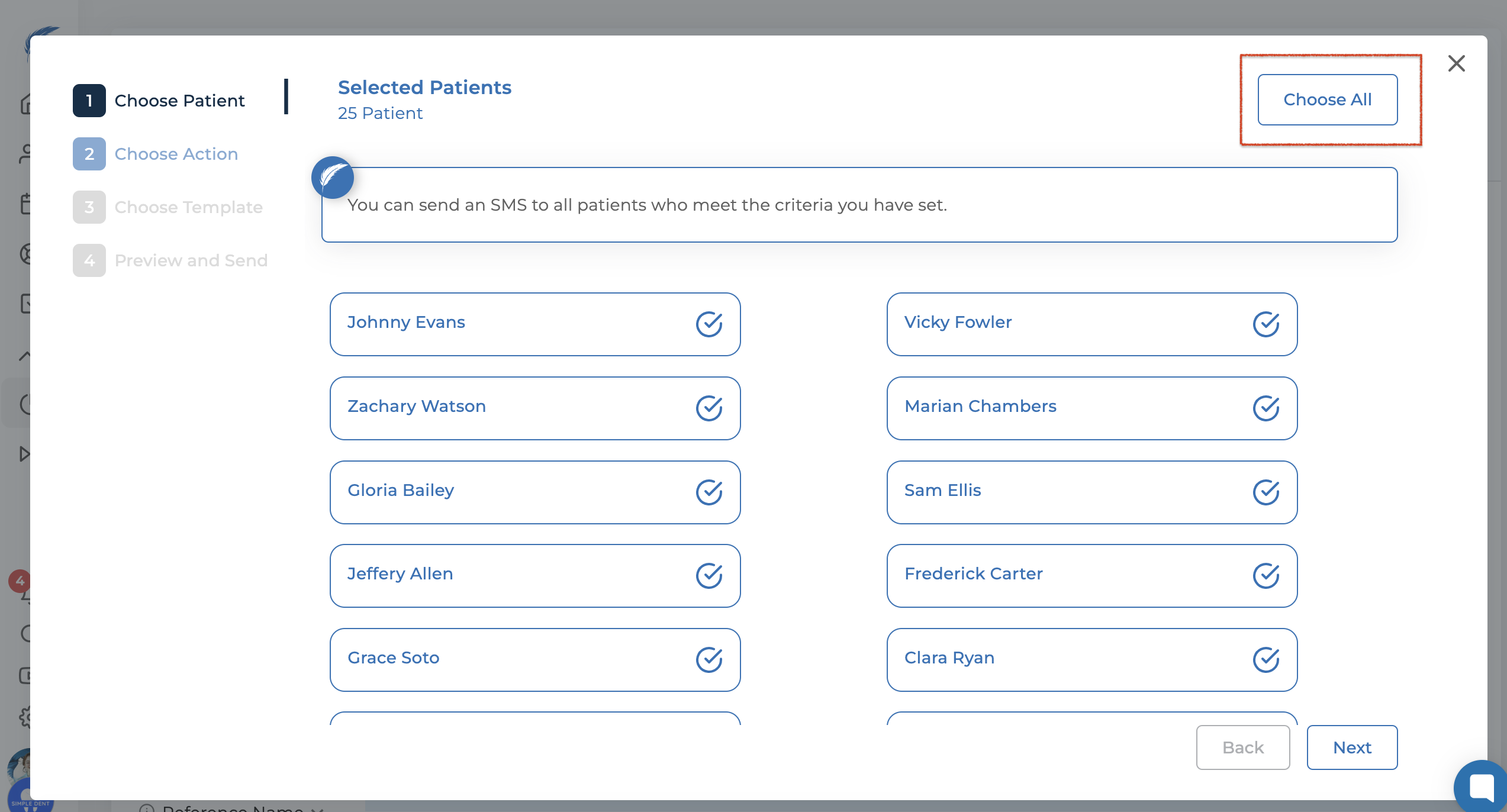Deselect the Johnny Evans checkmark
Image resolution: width=1507 pixels, height=812 pixels.
click(x=709, y=324)
